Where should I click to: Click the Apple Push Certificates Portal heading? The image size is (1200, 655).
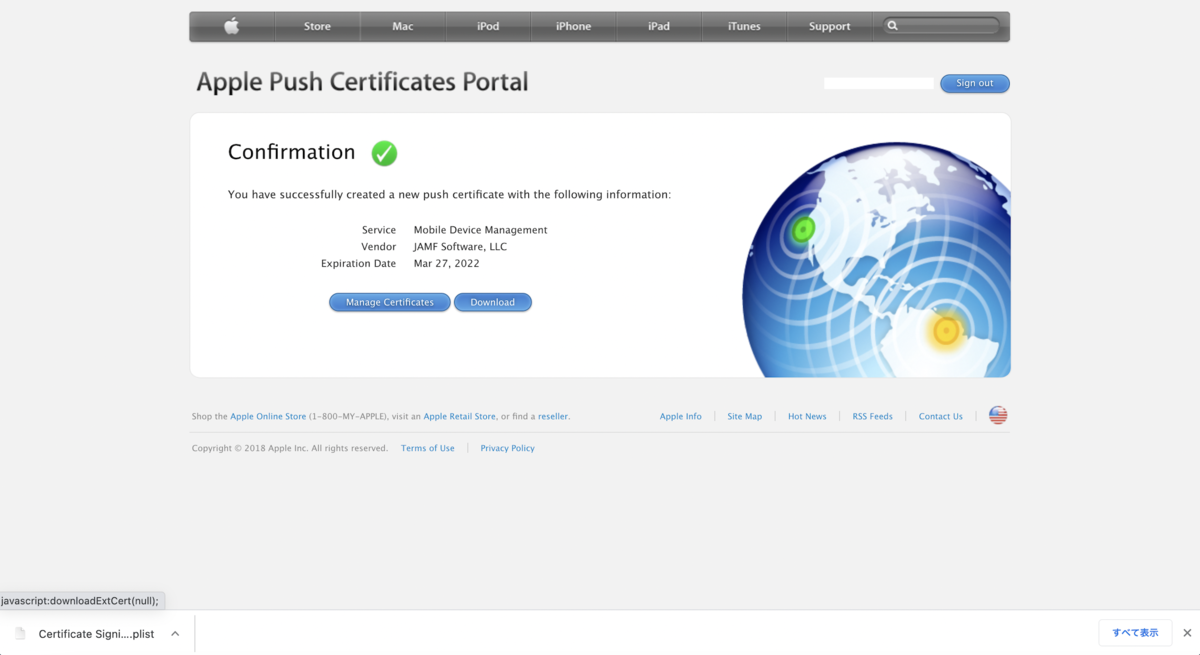[362, 82]
